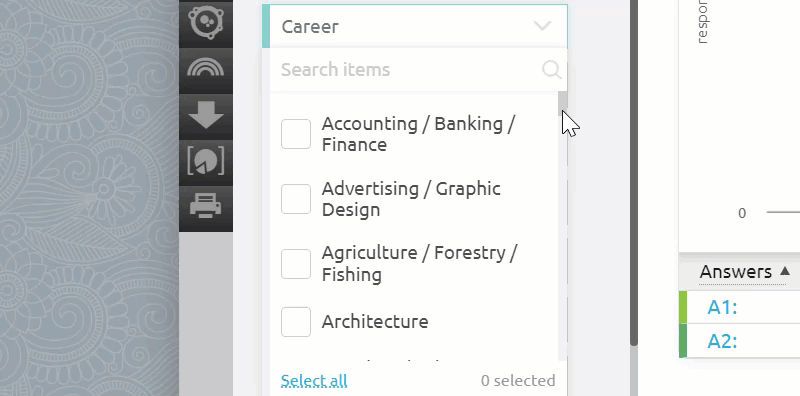Open the rainbow arc chart icon
Viewport: 800px width, 396px height.
[x=206, y=67]
